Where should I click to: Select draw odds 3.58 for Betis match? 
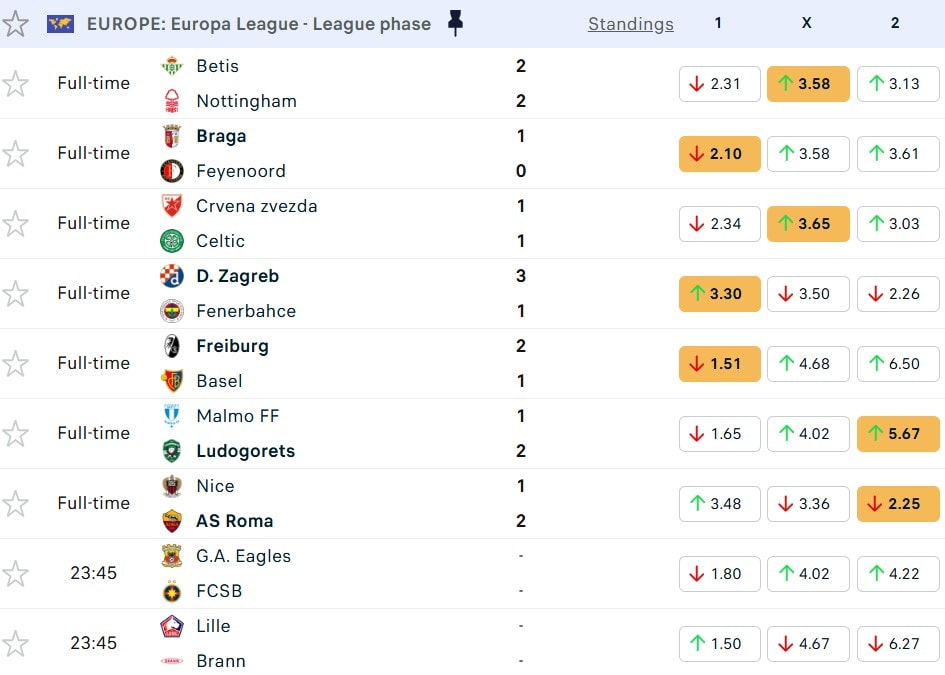click(808, 84)
